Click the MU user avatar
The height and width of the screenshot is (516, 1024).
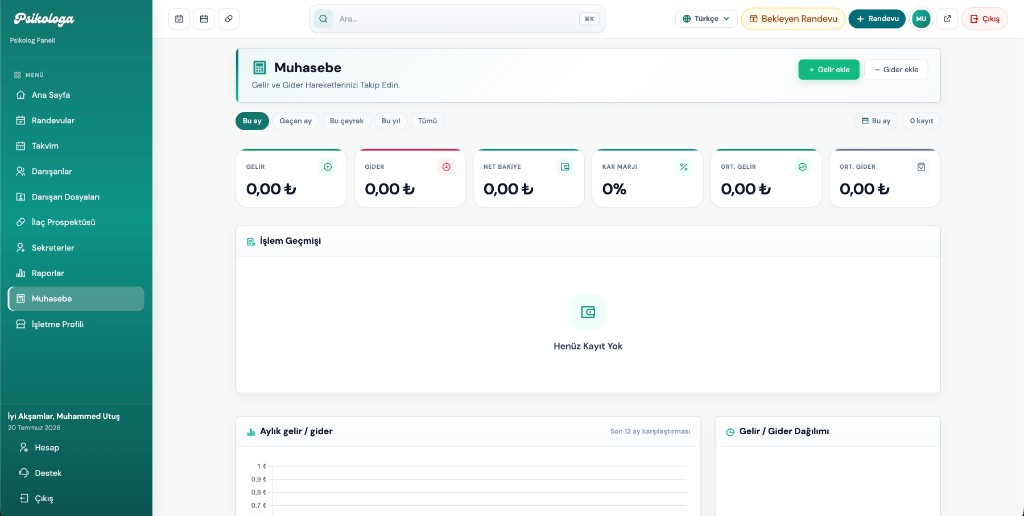coord(921,19)
